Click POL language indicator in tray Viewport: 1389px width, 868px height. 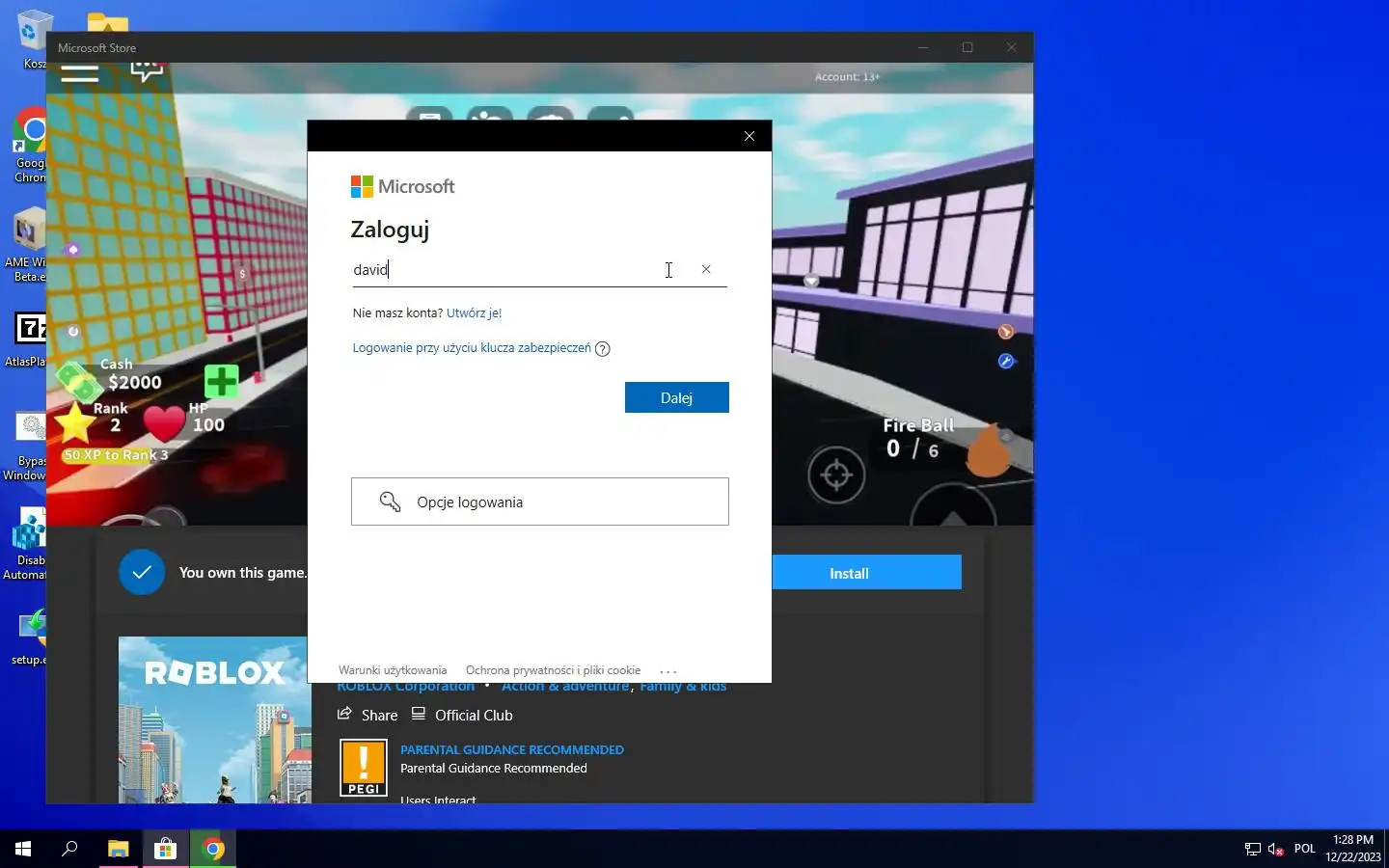[1305, 849]
